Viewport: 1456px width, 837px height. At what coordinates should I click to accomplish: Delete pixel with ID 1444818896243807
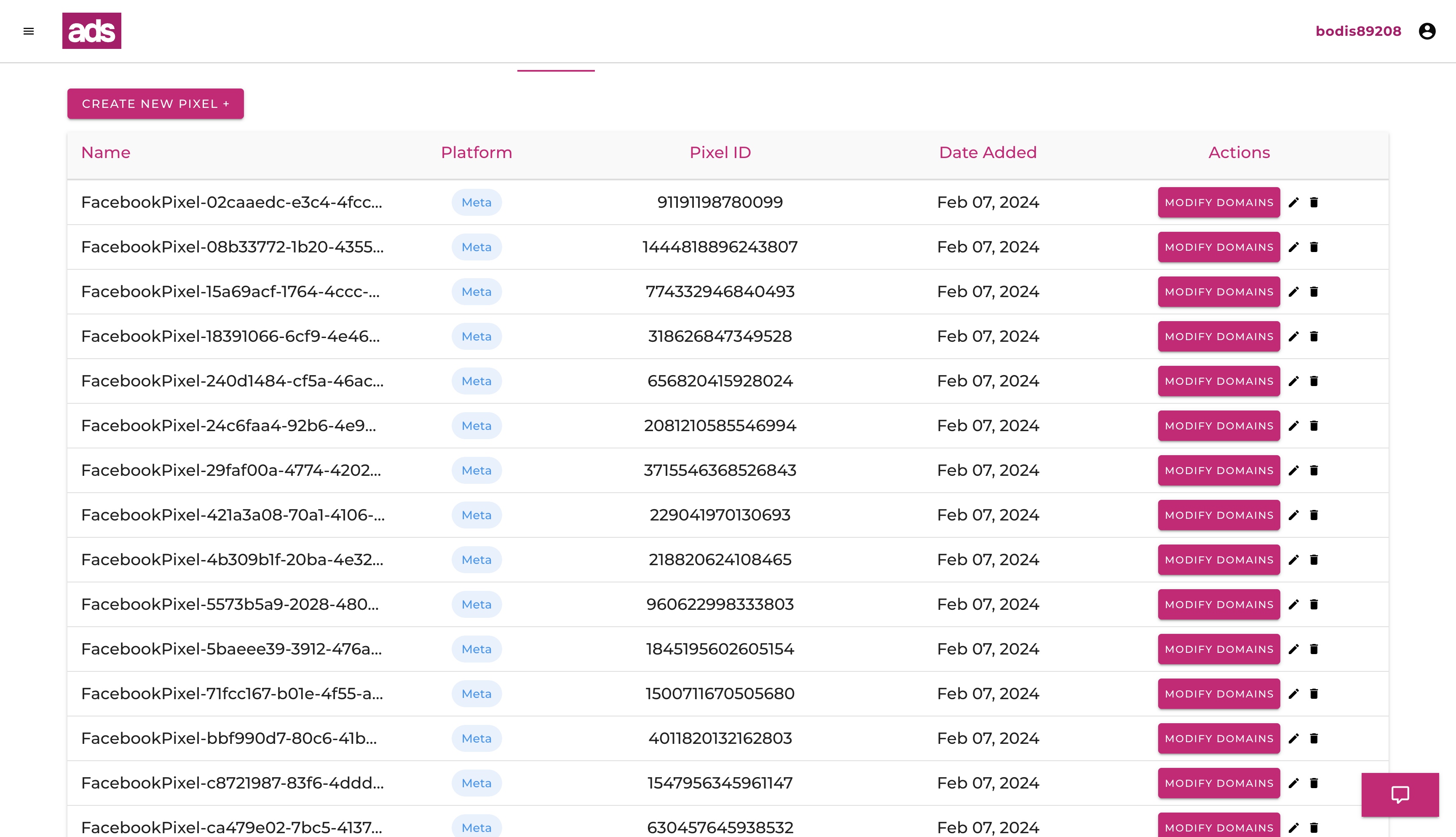pos(1314,247)
